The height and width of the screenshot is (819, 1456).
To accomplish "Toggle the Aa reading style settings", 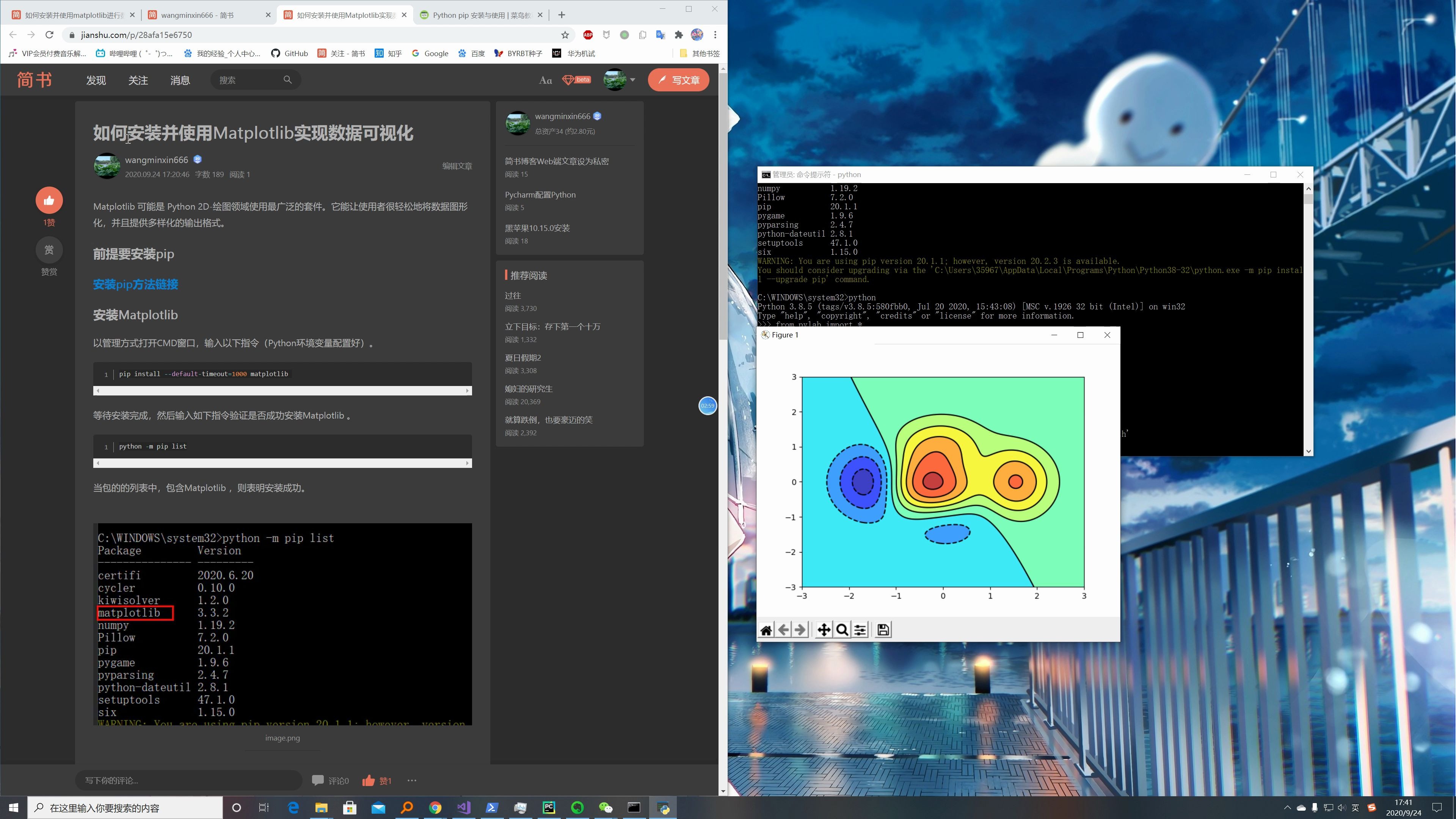I will (x=545, y=80).
